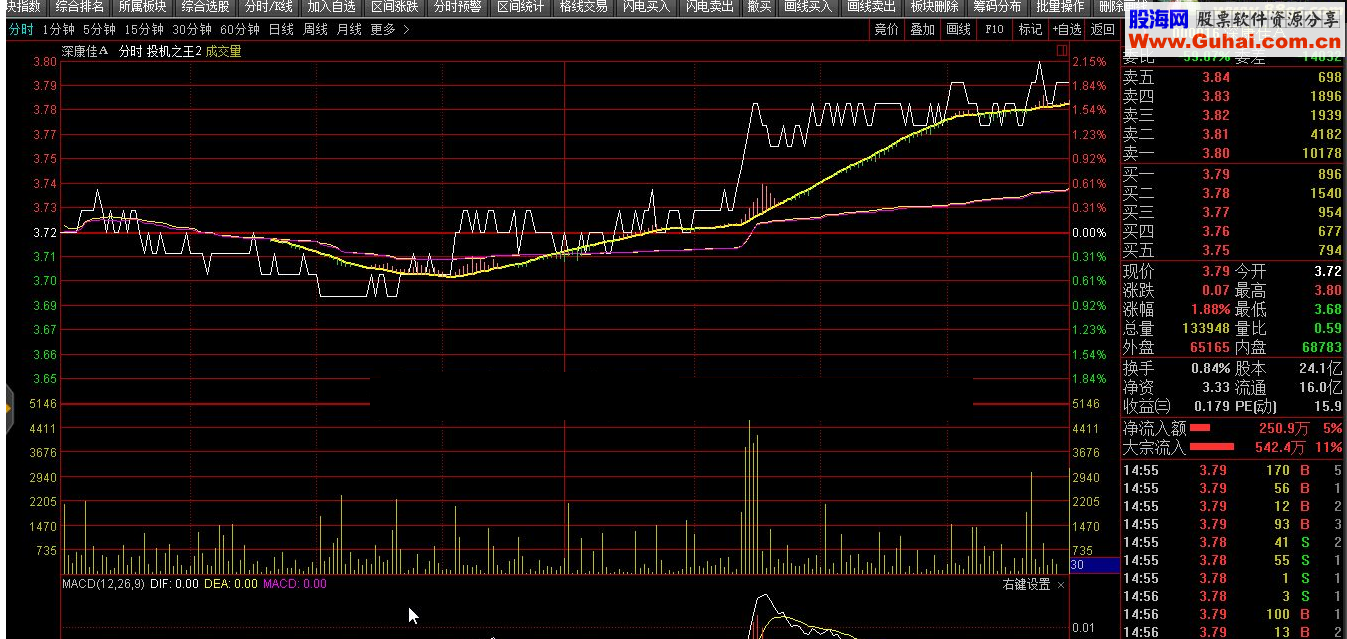Open F10 company info
This screenshot has width=1347, height=639.
(x=994, y=29)
